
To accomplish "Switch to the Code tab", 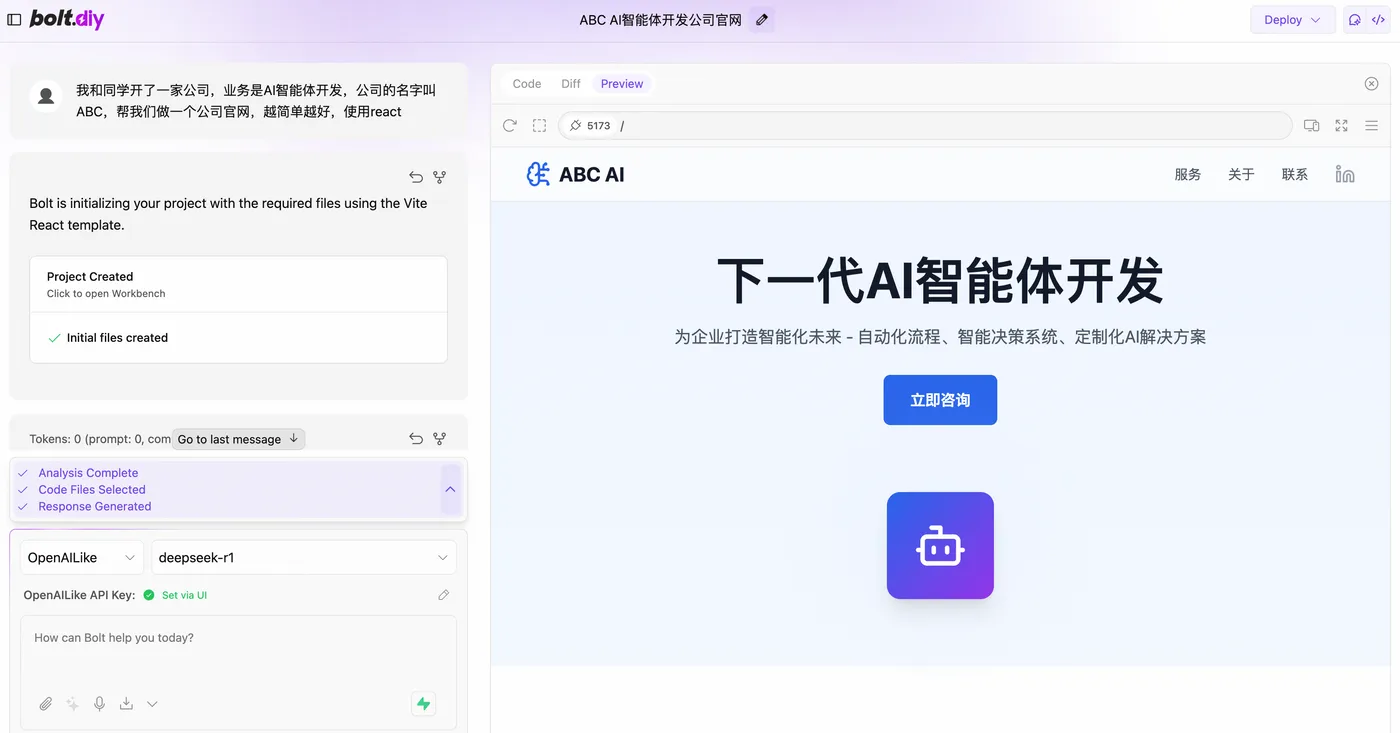I will pos(527,84).
